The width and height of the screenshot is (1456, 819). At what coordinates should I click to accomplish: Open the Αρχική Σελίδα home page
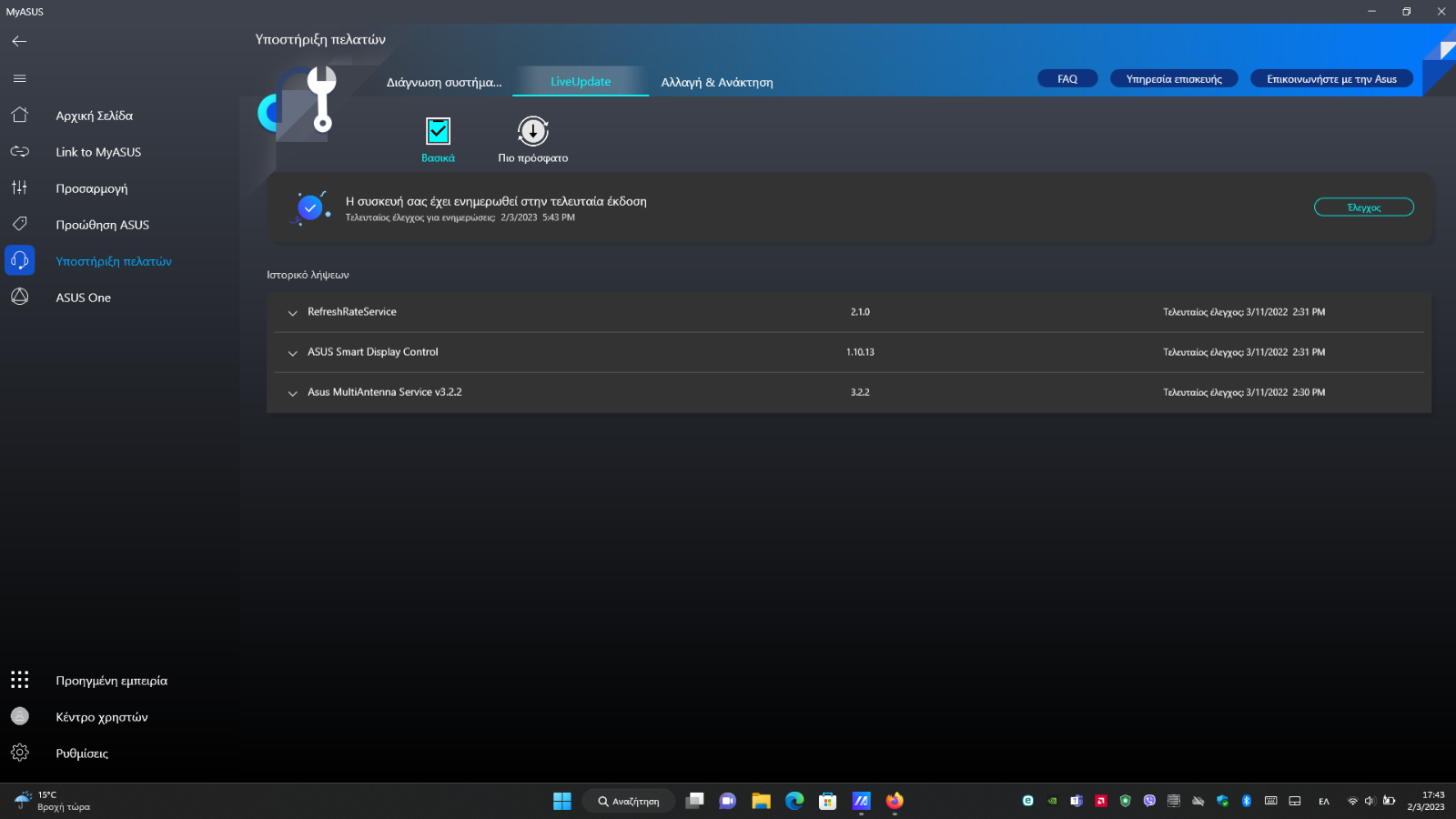[95, 116]
